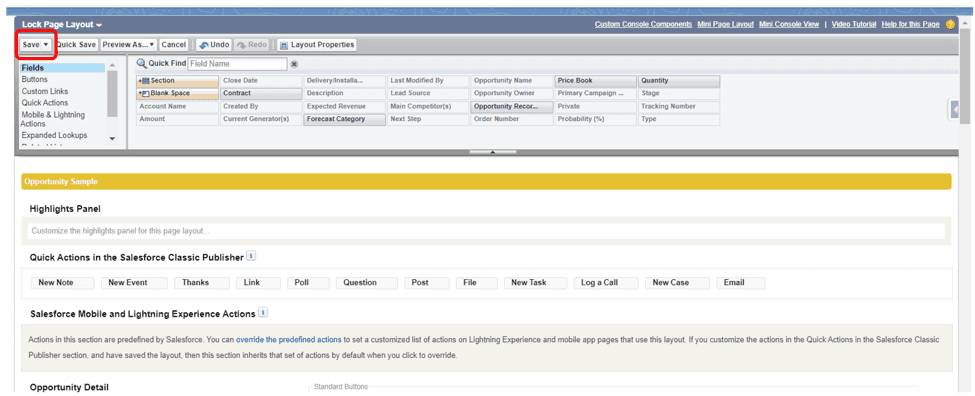This screenshot has width=975, height=396.
Task: Select Mobile & Lightning Actions category
Action: 53,119
